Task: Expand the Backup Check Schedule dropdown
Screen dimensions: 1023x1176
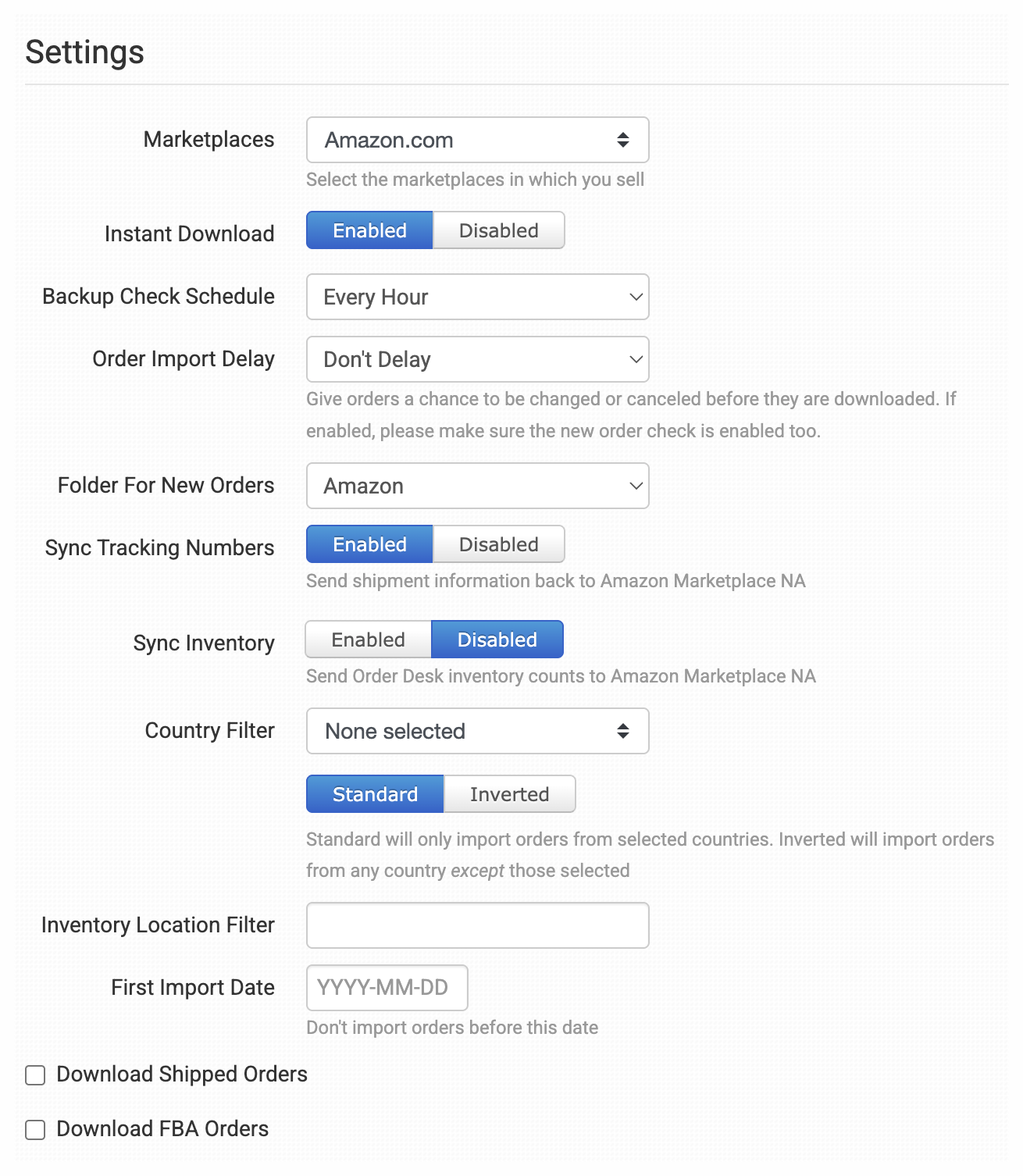Action: [477, 297]
